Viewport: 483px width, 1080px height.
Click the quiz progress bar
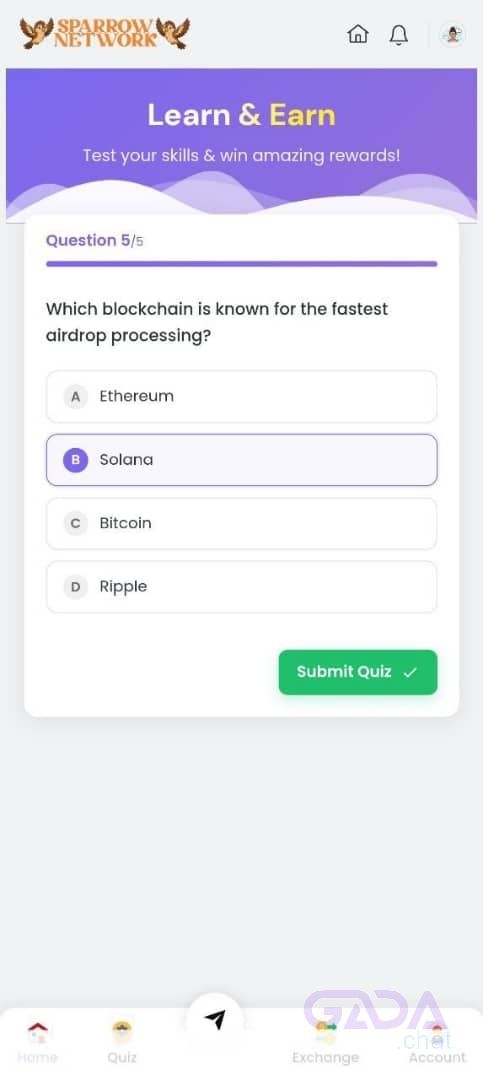click(241, 264)
